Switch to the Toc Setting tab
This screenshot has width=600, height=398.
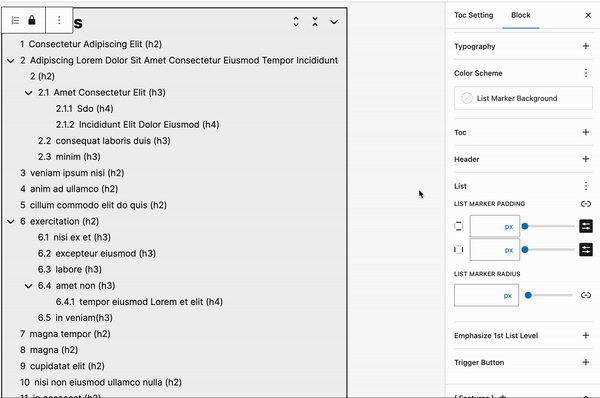[473, 15]
